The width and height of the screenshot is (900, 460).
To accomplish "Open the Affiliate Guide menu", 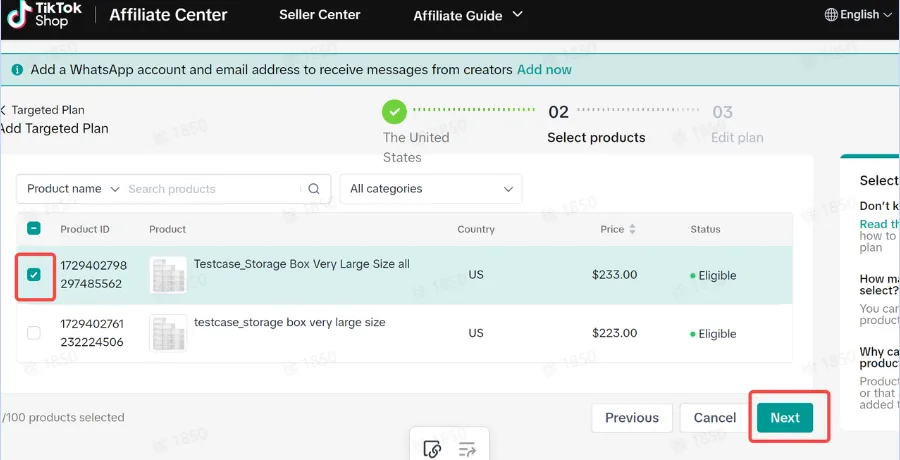I will point(468,16).
